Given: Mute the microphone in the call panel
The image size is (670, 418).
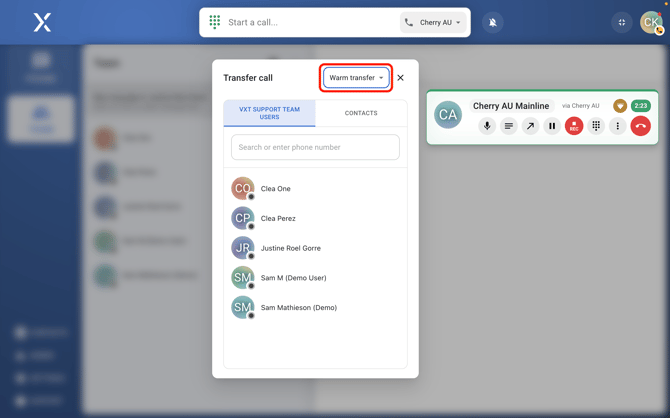Looking at the screenshot, I should click(x=487, y=126).
